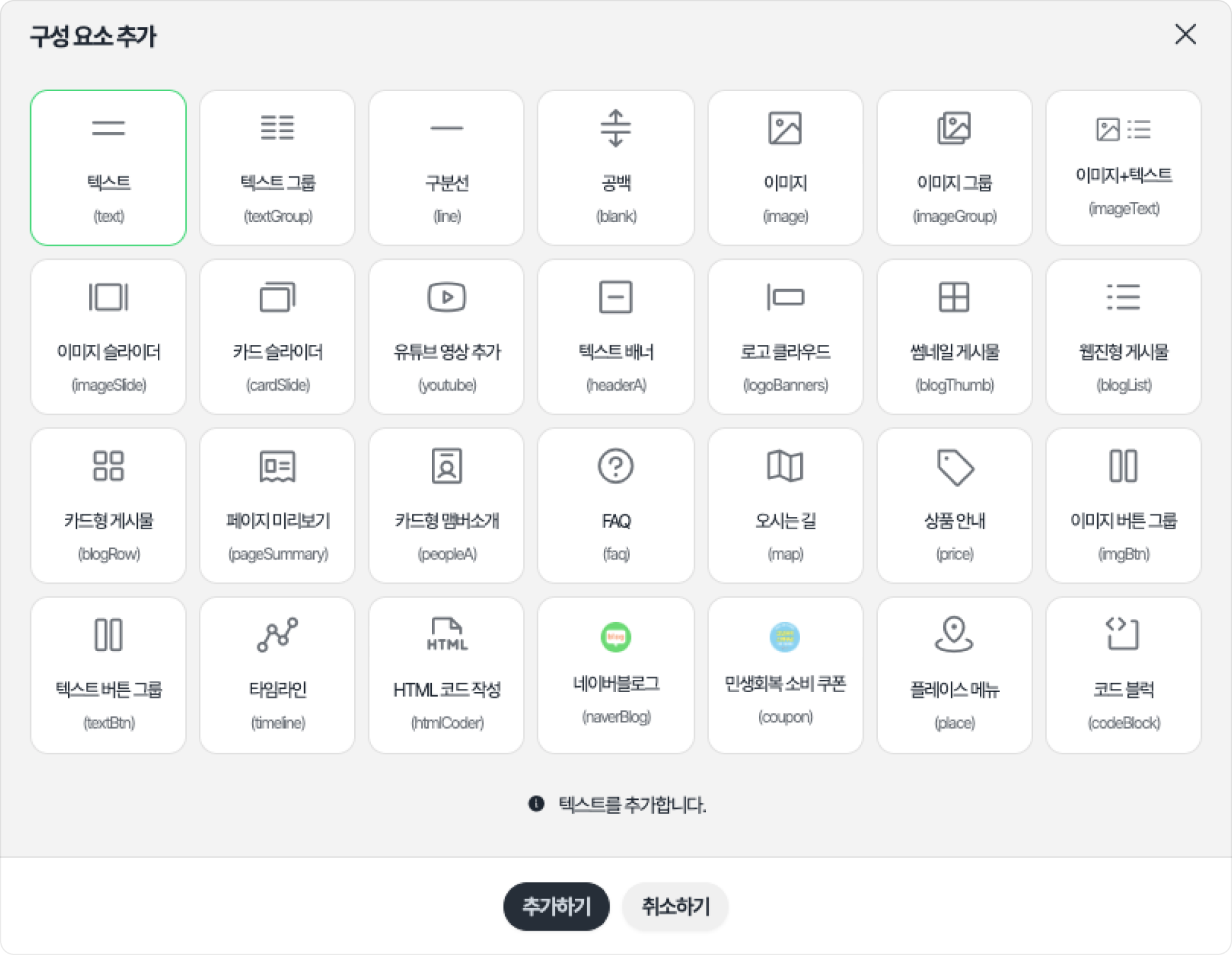Close the 구성 요소 추가 dialog

coord(1185,35)
